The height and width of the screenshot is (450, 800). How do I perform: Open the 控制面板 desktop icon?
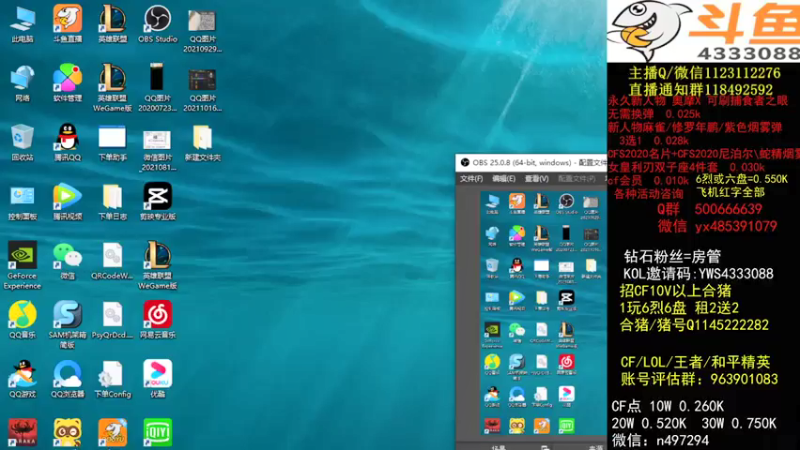point(22,203)
